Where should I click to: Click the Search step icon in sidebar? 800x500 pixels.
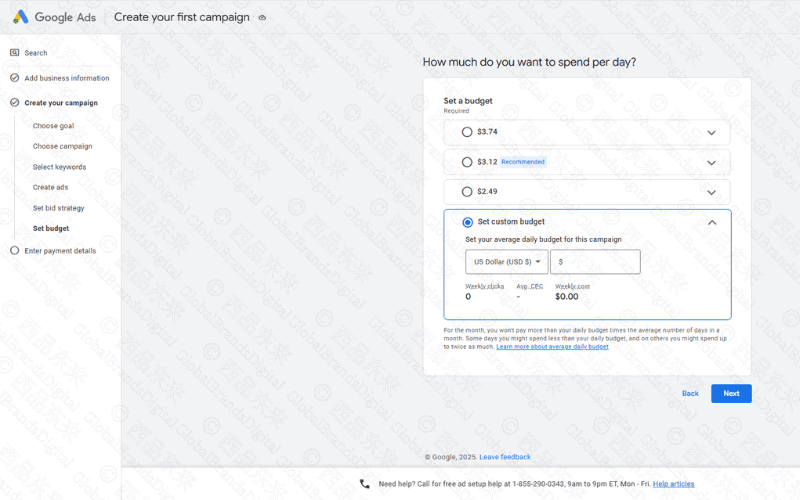click(14, 52)
